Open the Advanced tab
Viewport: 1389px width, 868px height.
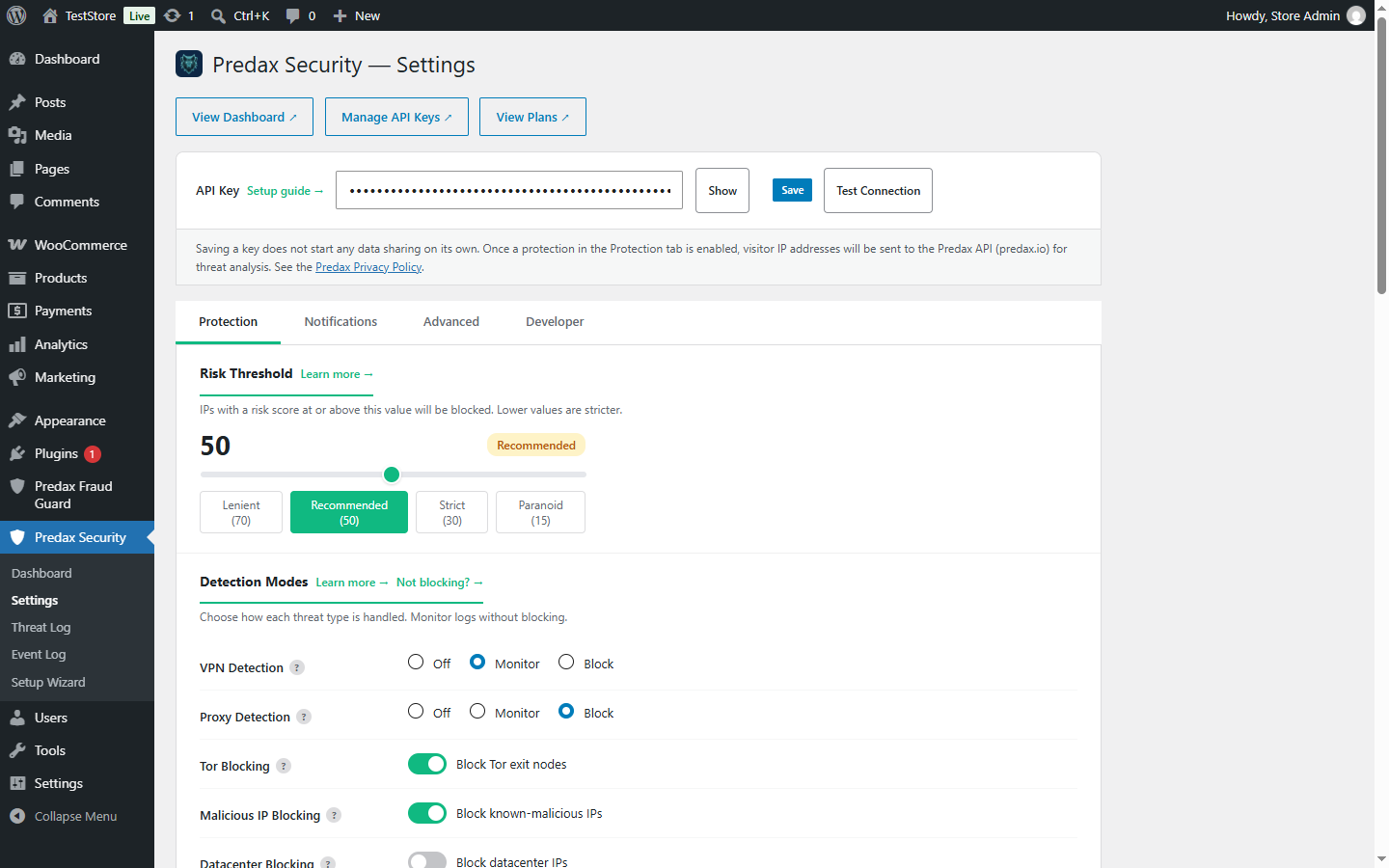click(451, 322)
